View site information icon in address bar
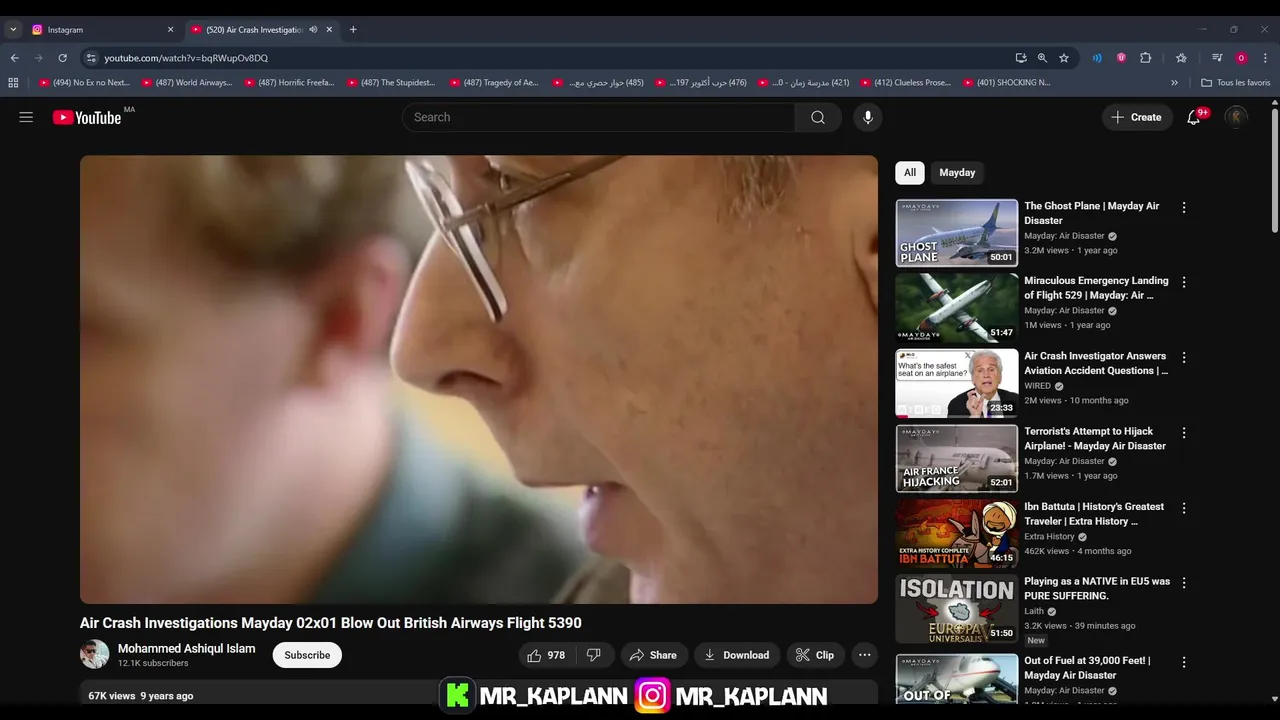The height and width of the screenshot is (720, 1280). (x=91, y=58)
